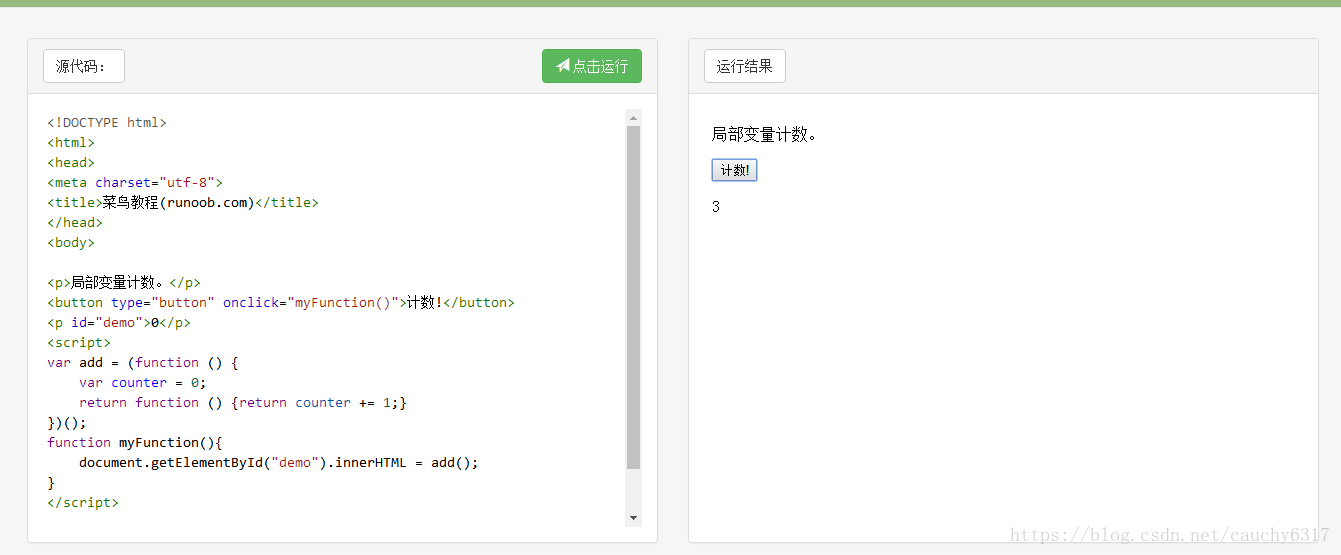Screen dimensions: 1341x555
Task: Click the blog.csdn.net watermark URL
Action: pos(1169,535)
